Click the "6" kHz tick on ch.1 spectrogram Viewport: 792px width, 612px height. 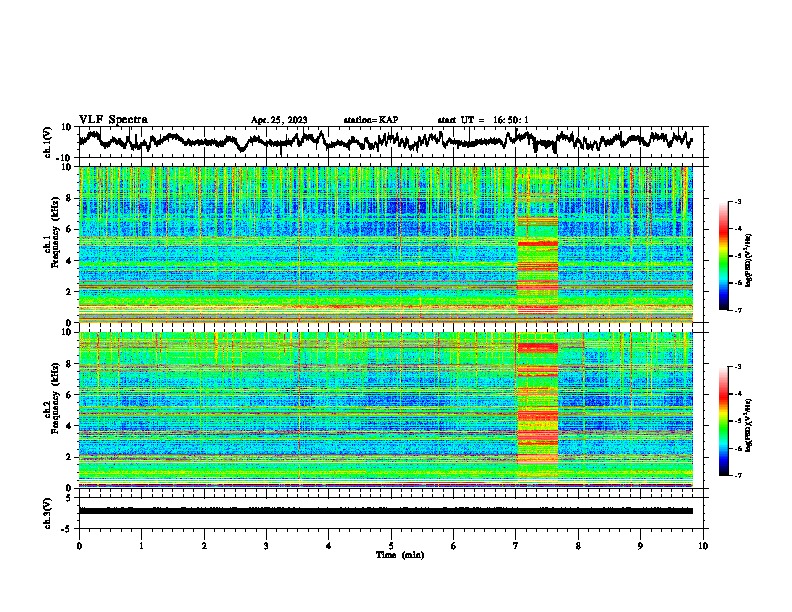click(70, 230)
